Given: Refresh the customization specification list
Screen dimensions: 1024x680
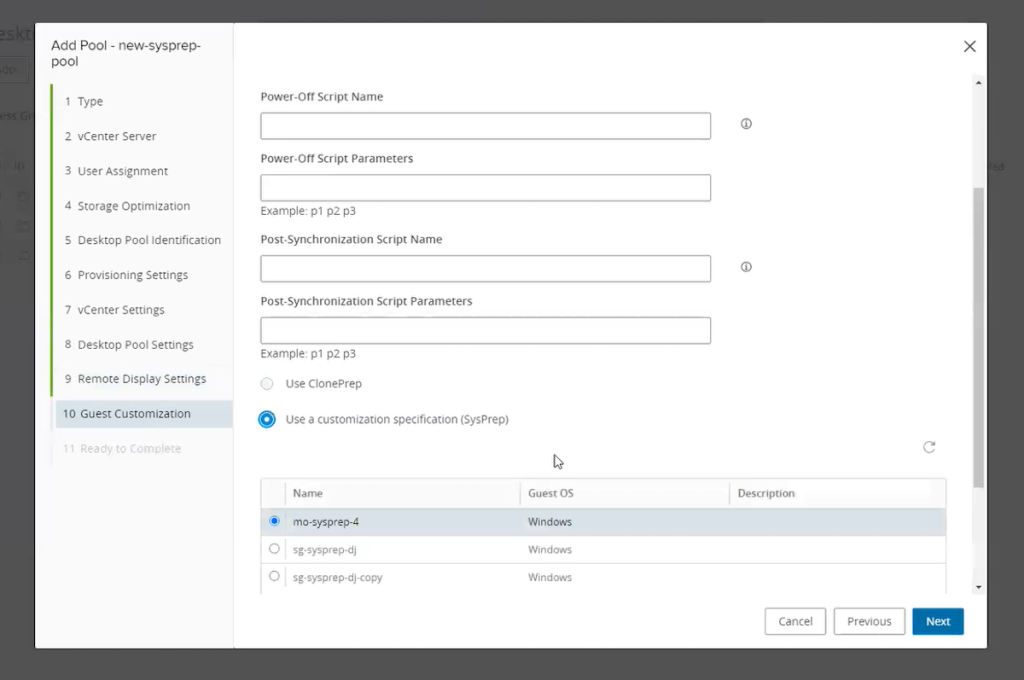Looking at the screenshot, I should (929, 447).
